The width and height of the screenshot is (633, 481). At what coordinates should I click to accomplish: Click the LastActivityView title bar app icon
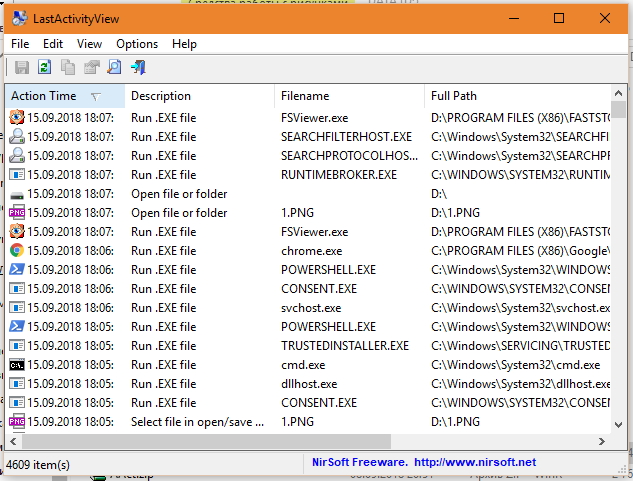(x=19, y=19)
